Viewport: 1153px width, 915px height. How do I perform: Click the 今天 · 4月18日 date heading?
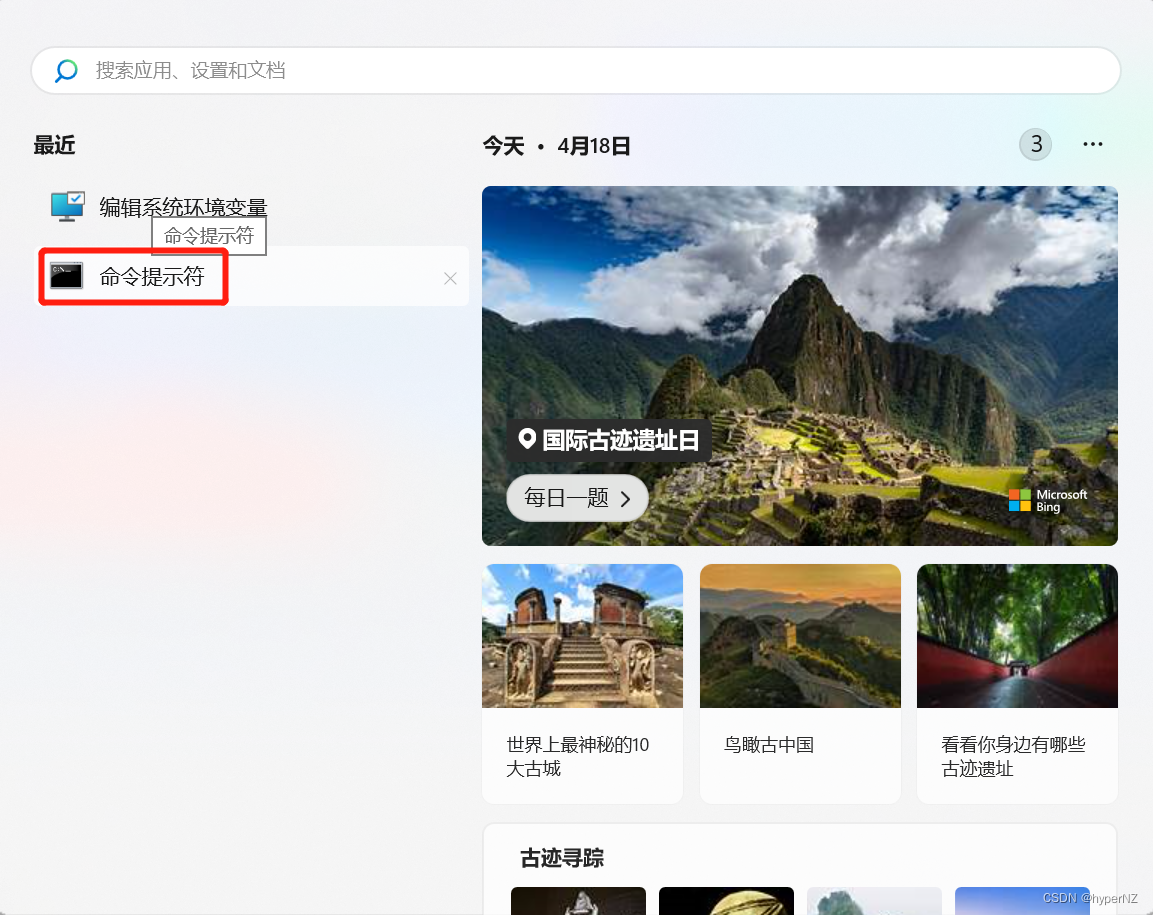(x=557, y=146)
